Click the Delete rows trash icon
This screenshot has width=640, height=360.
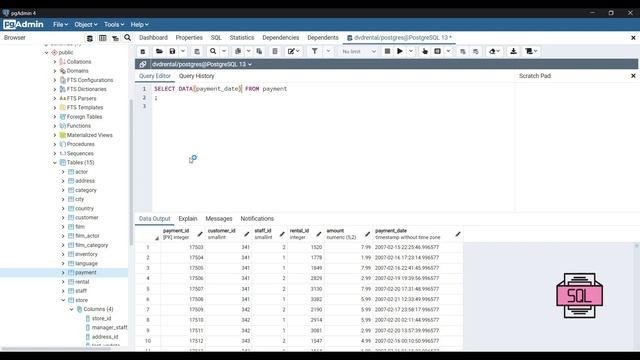click(x=275, y=51)
